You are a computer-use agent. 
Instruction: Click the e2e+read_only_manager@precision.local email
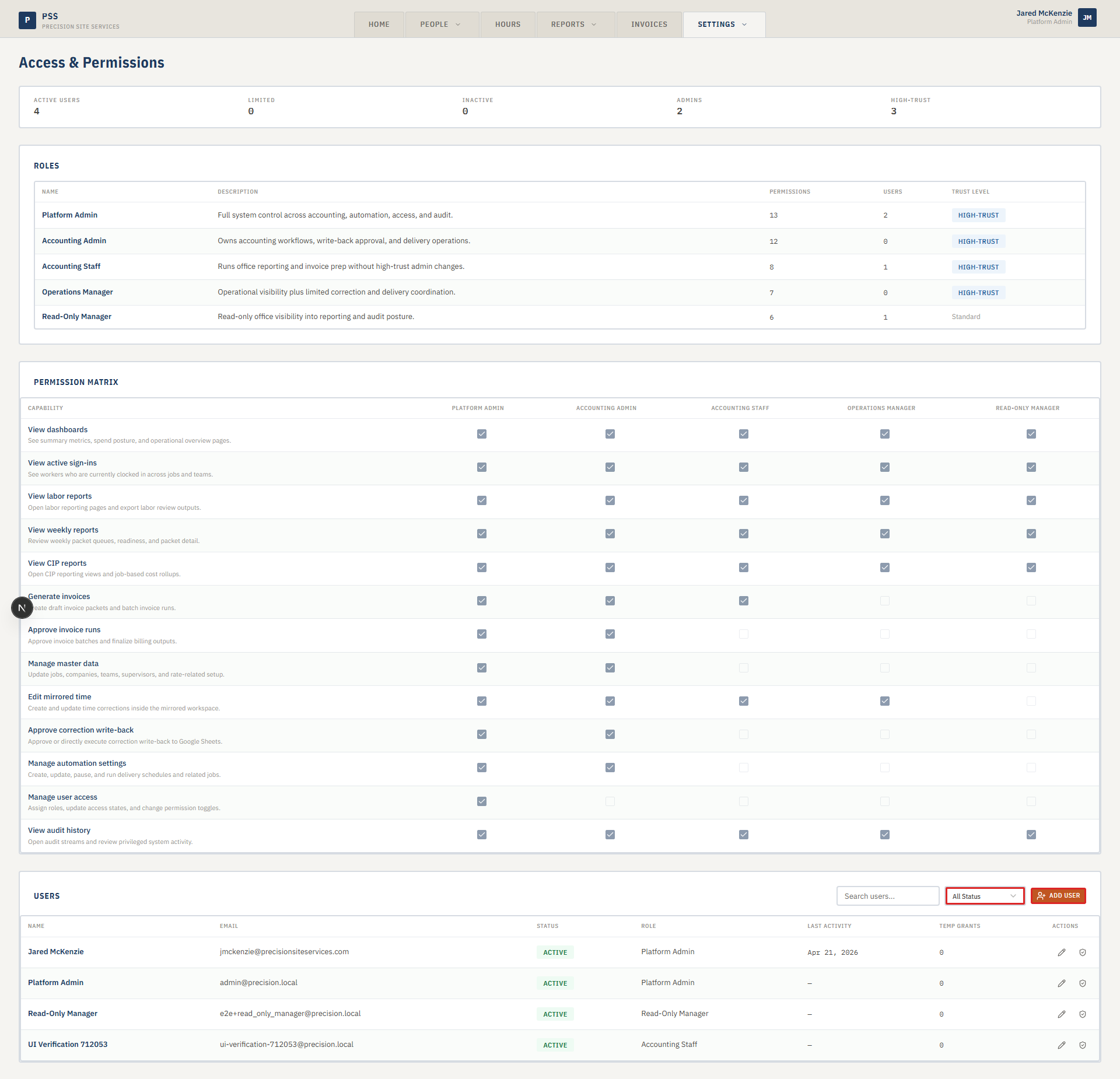290,1014
